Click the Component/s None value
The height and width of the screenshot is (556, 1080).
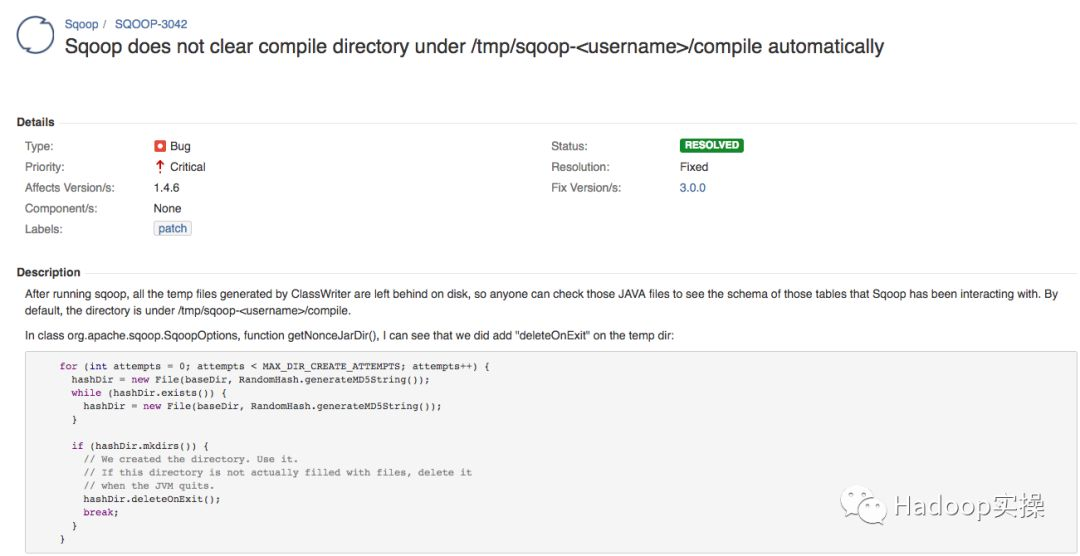pos(167,208)
